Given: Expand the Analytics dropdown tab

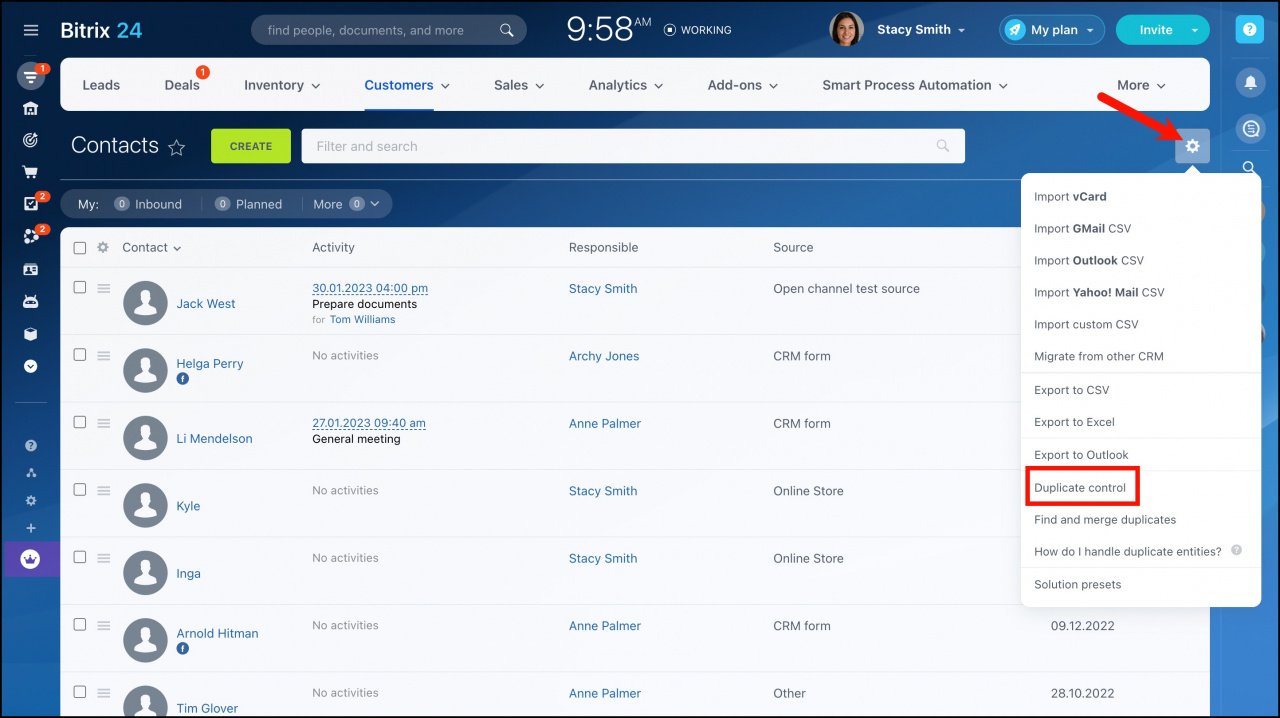Looking at the screenshot, I should coord(626,85).
